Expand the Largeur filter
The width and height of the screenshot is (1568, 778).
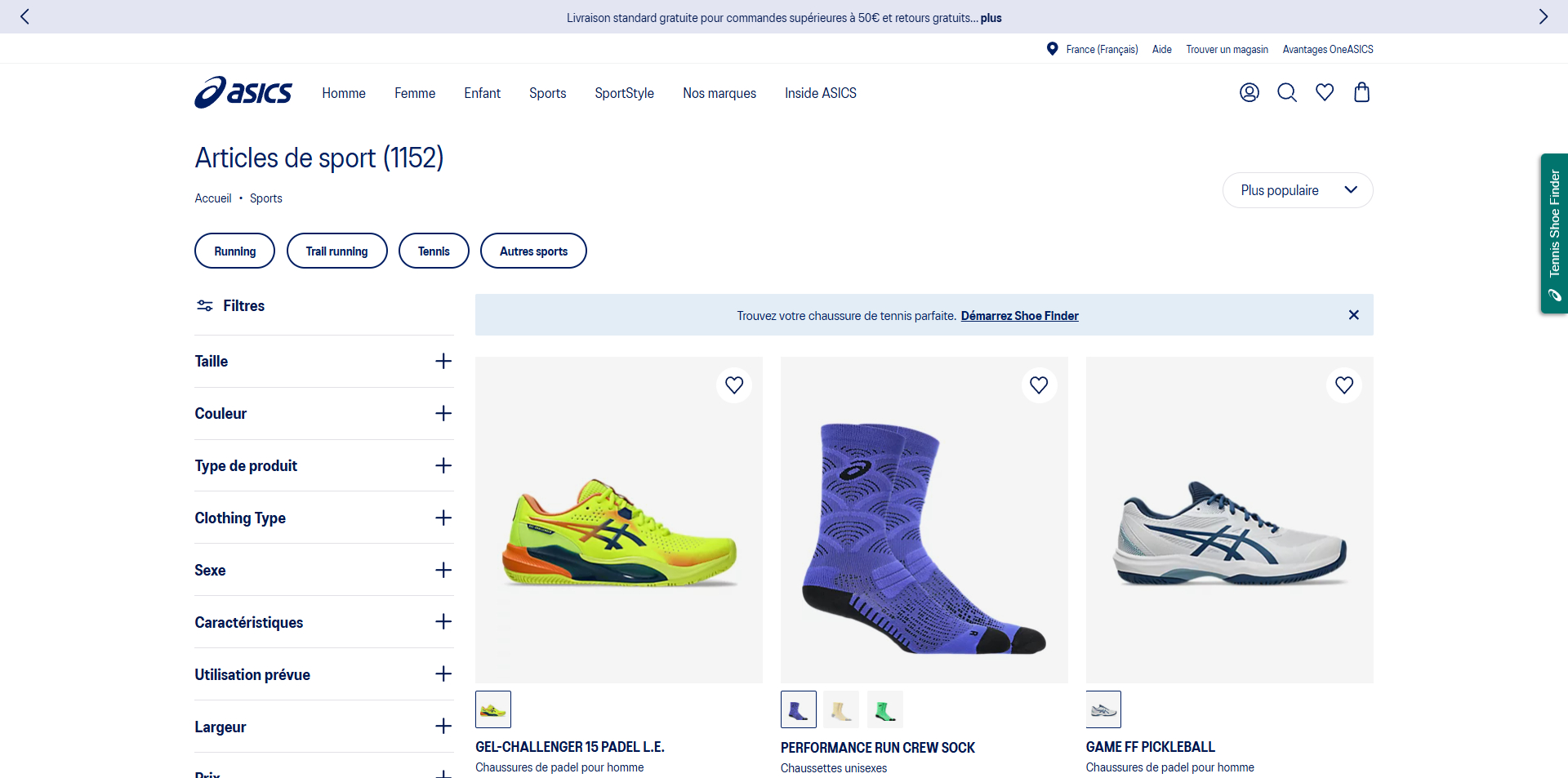pyautogui.click(x=324, y=727)
